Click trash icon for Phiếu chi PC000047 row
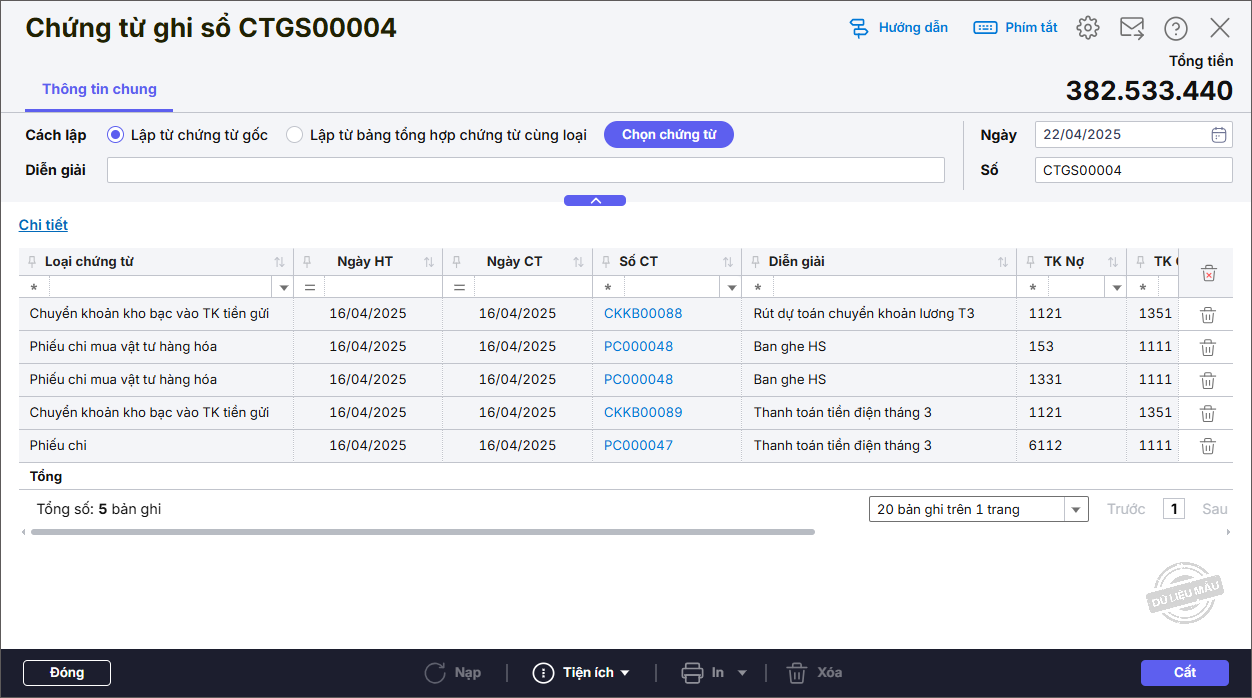This screenshot has height=698, width=1252. tap(1208, 446)
